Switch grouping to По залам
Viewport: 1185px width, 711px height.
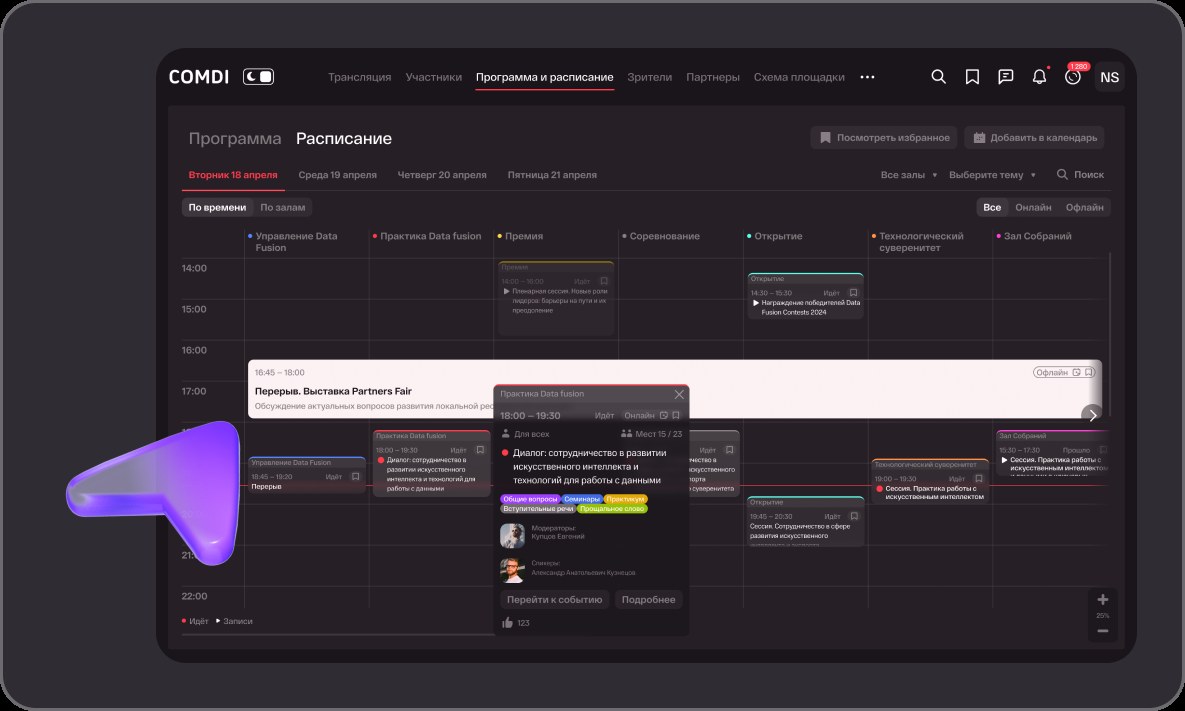283,207
